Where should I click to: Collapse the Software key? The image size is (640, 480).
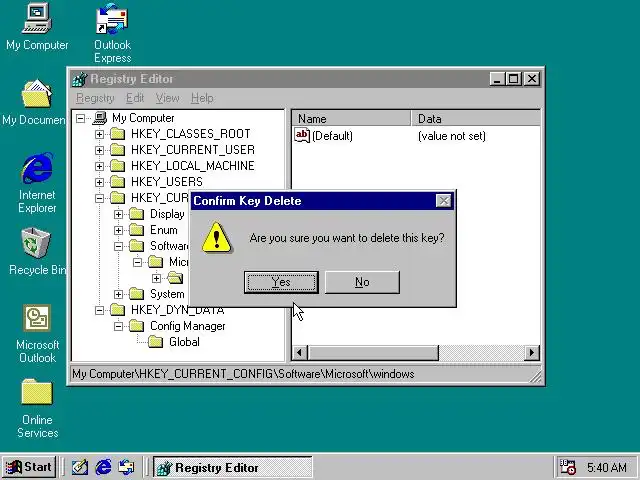[x=118, y=246]
